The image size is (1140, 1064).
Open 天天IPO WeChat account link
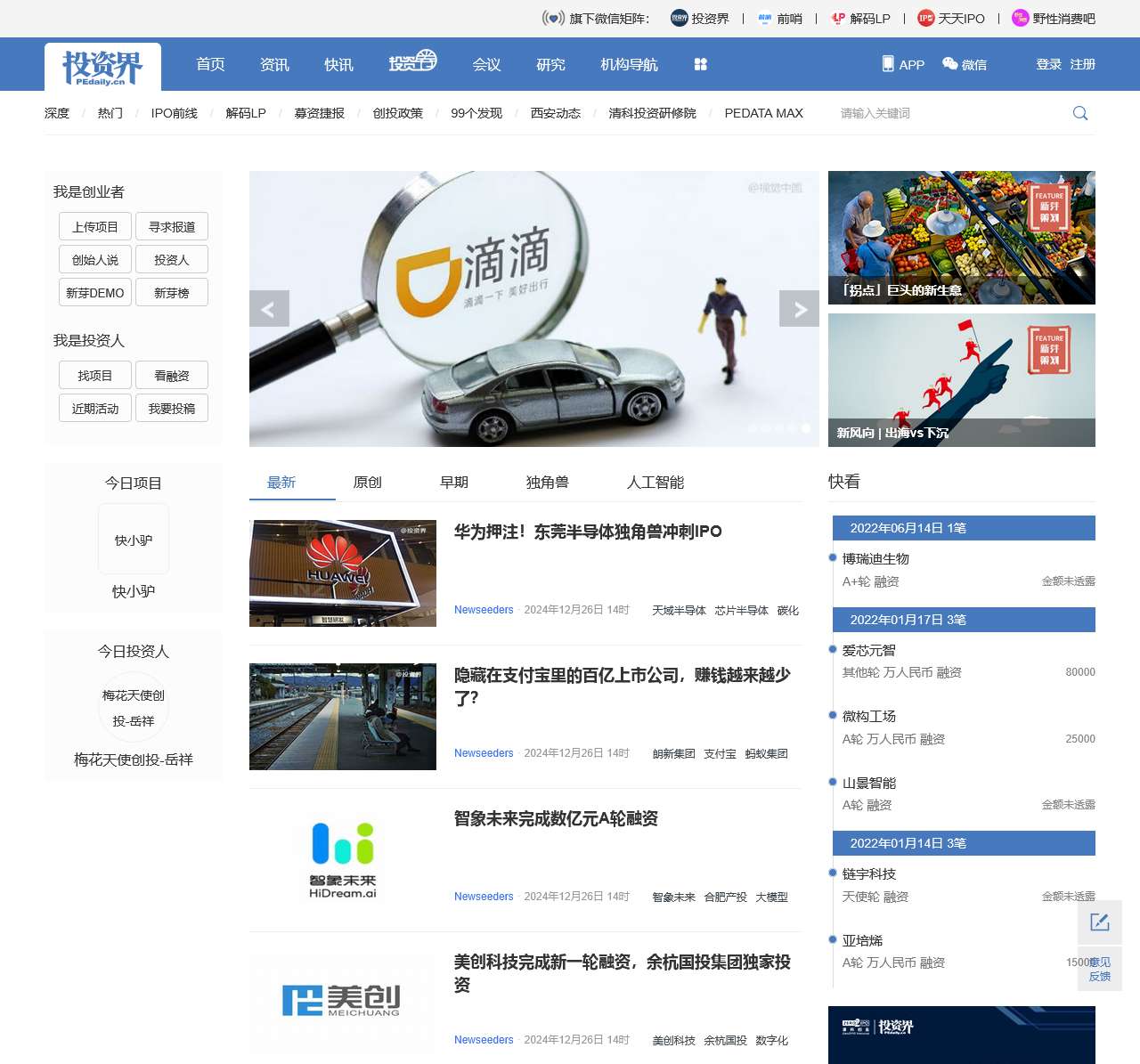click(951, 18)
